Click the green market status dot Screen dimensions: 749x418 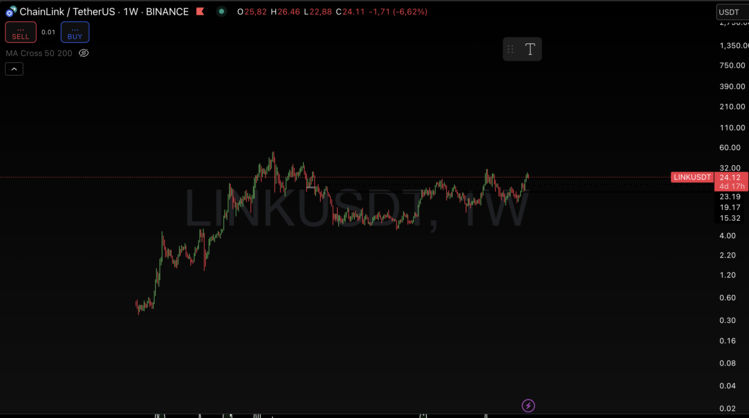coord(221,11)
